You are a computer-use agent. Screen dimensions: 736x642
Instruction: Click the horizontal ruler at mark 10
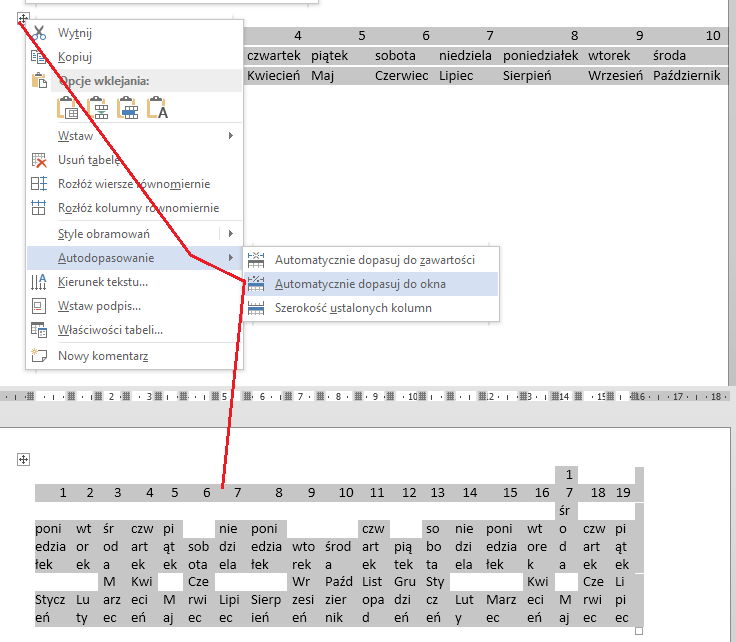(413, 397)
